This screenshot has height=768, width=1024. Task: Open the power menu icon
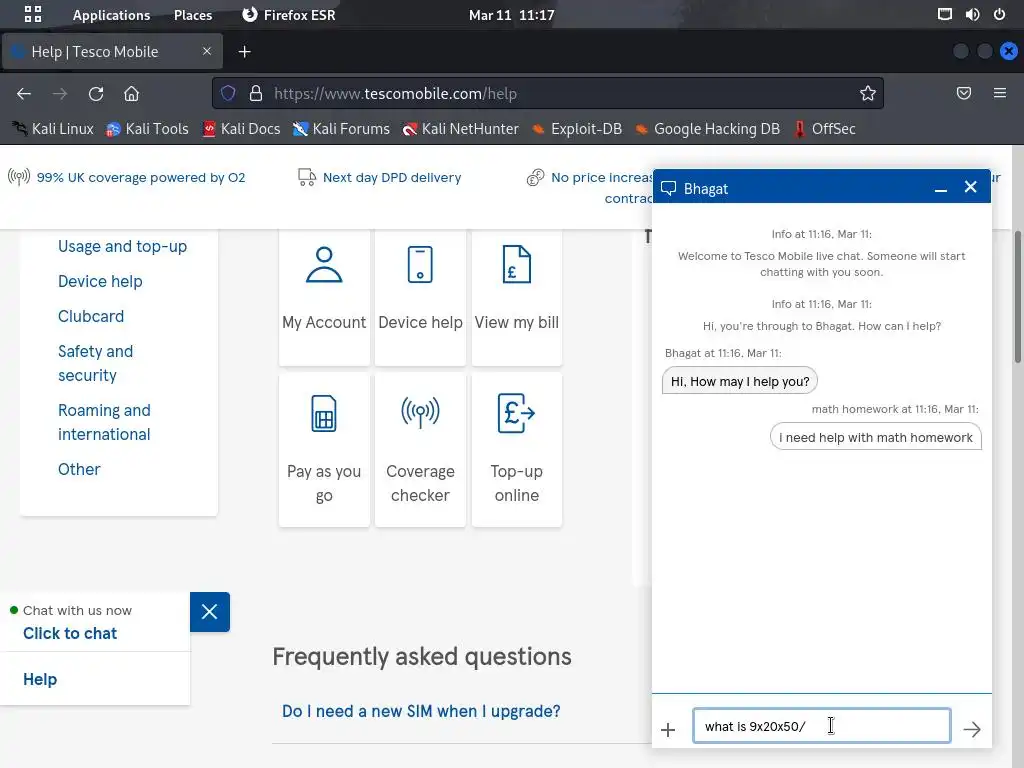pyautogui.click(x=999, y=14)
